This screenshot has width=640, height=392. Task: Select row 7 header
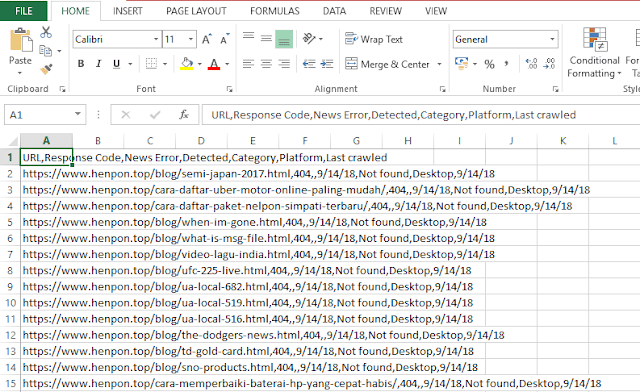tap(10, 254)
